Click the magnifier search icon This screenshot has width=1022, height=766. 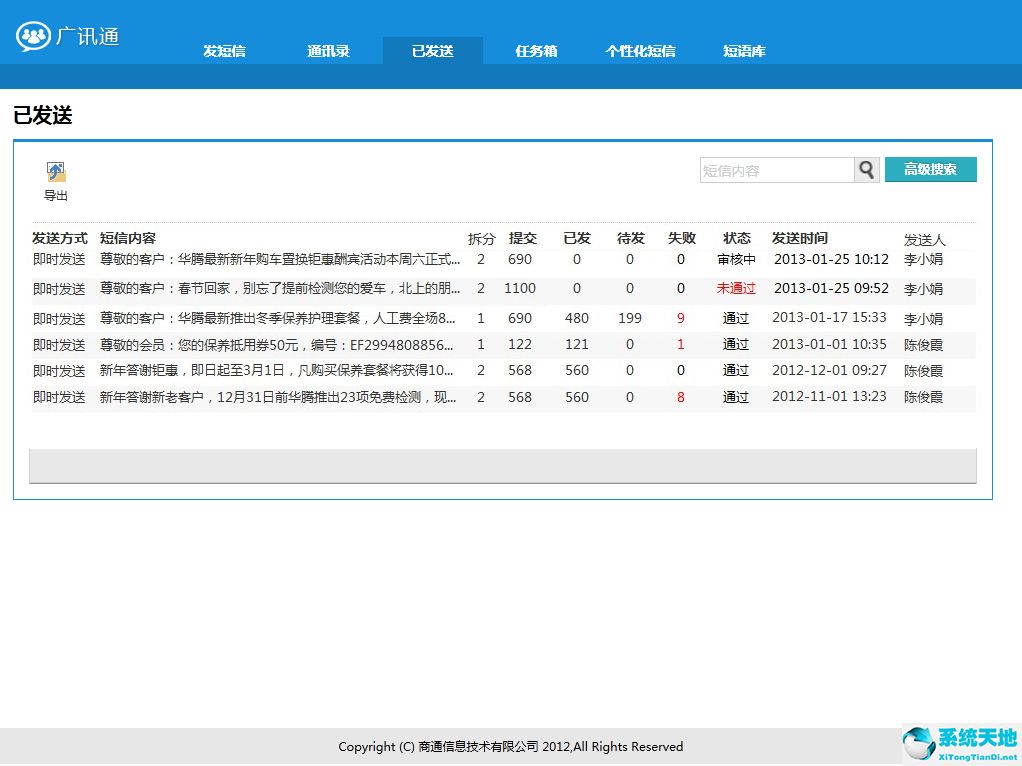click(866, 170)
